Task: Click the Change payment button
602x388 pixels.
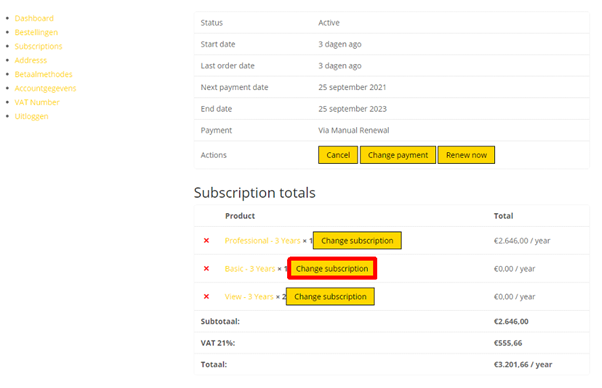Action: (x=398, y=155)
